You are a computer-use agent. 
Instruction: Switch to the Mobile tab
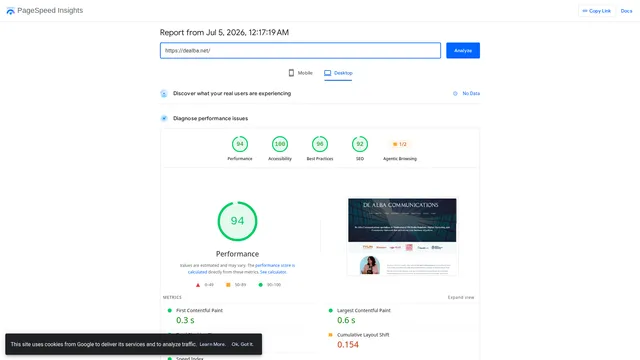point(300,73)
